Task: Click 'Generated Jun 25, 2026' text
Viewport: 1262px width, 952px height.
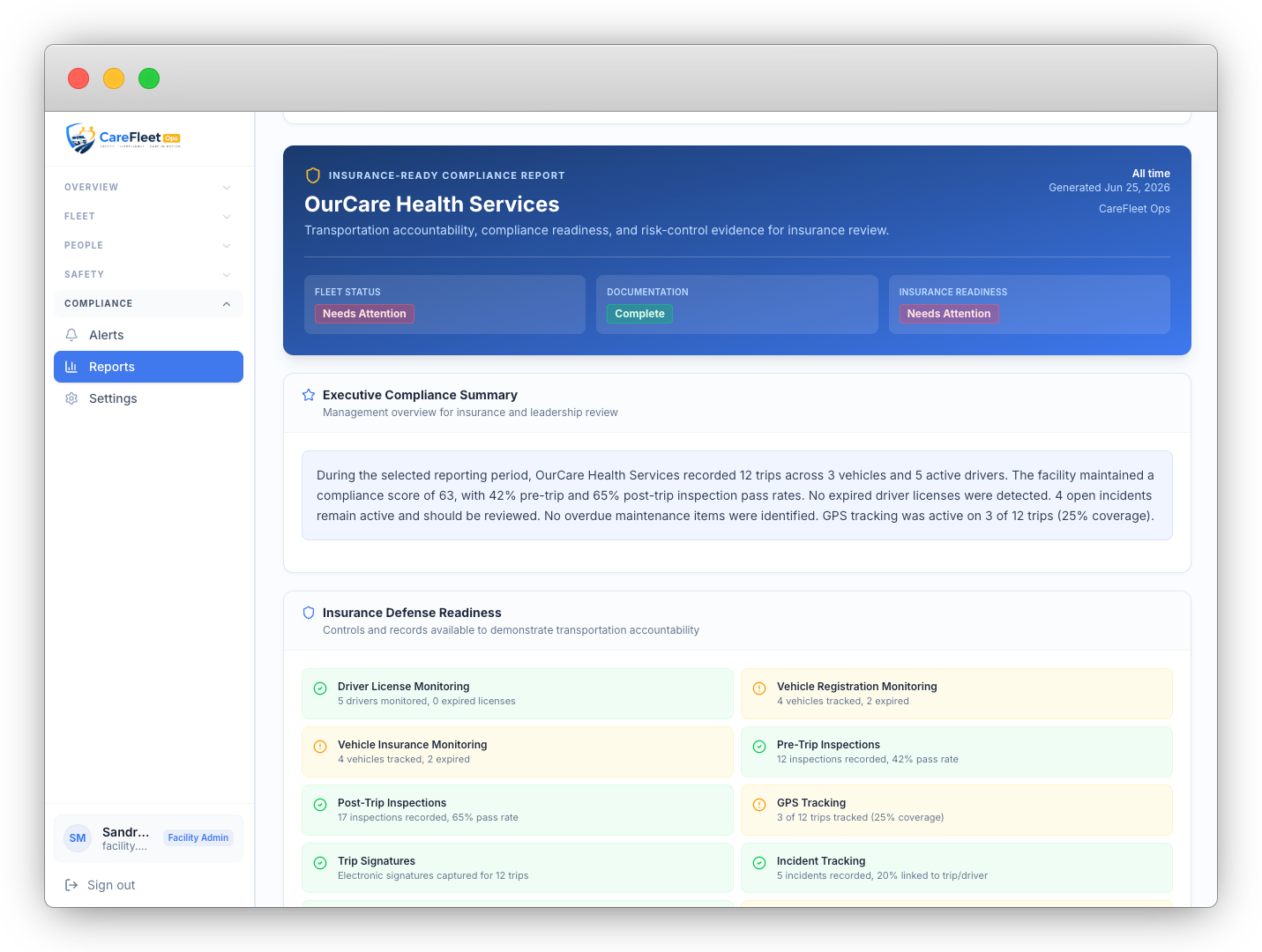Action: (1109, 188)
